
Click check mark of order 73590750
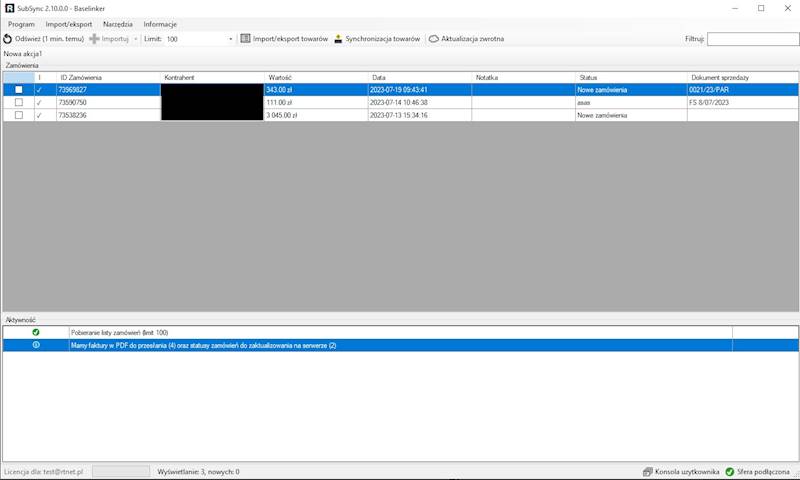(39, 103)
